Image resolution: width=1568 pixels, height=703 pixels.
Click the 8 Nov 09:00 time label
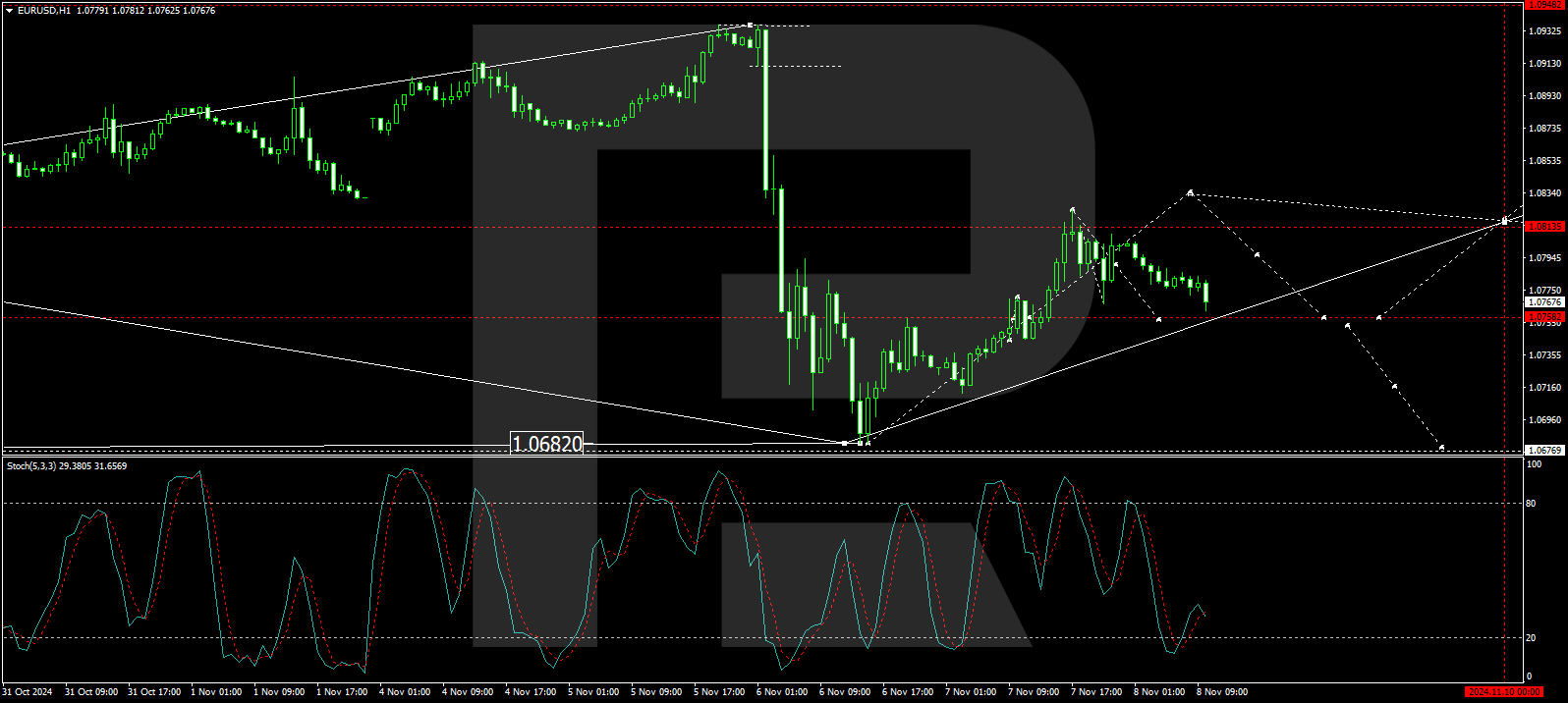click(x=1222, y=692)
